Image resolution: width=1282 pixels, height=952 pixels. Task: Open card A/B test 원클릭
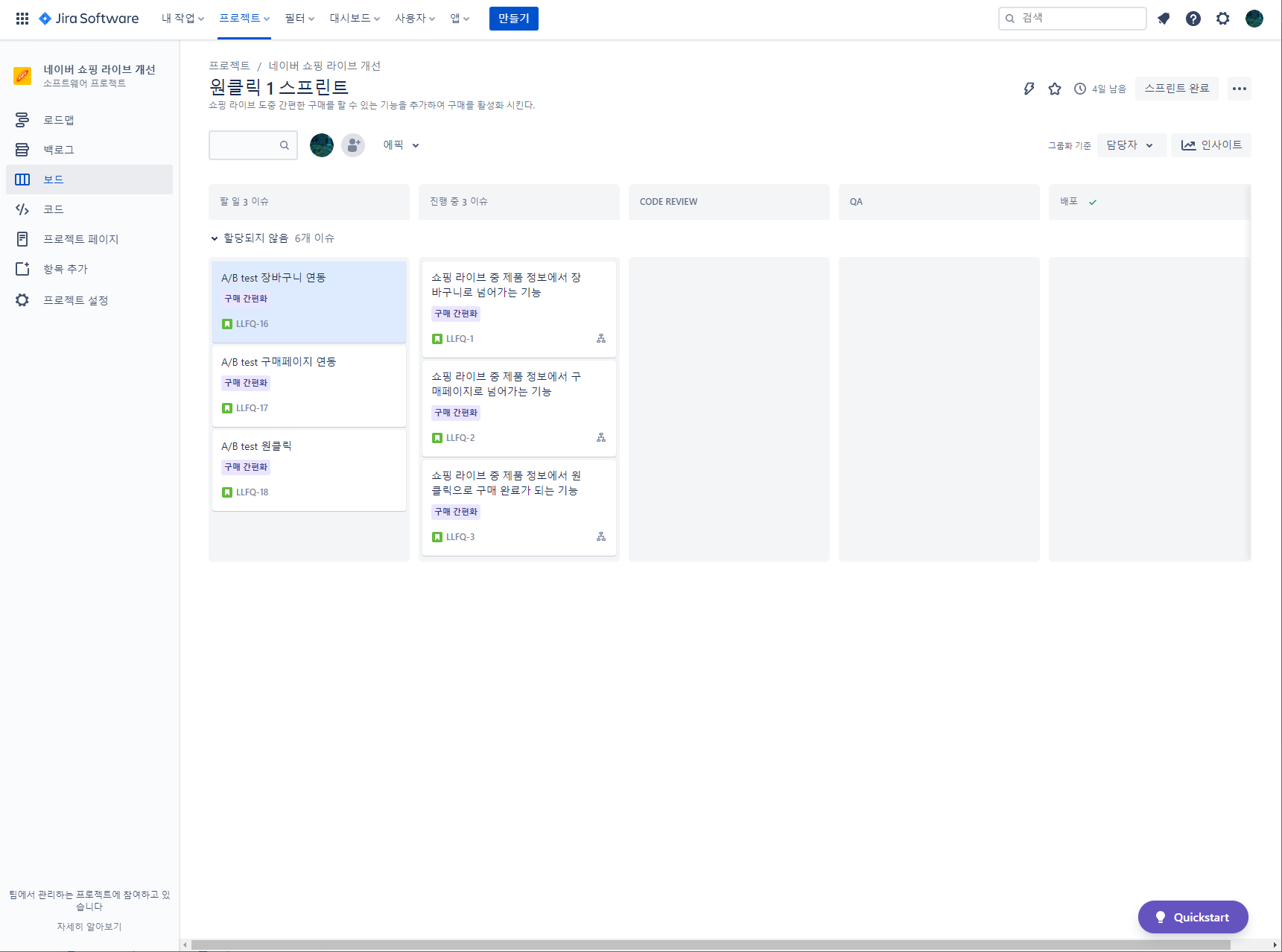tap(309, 470)
